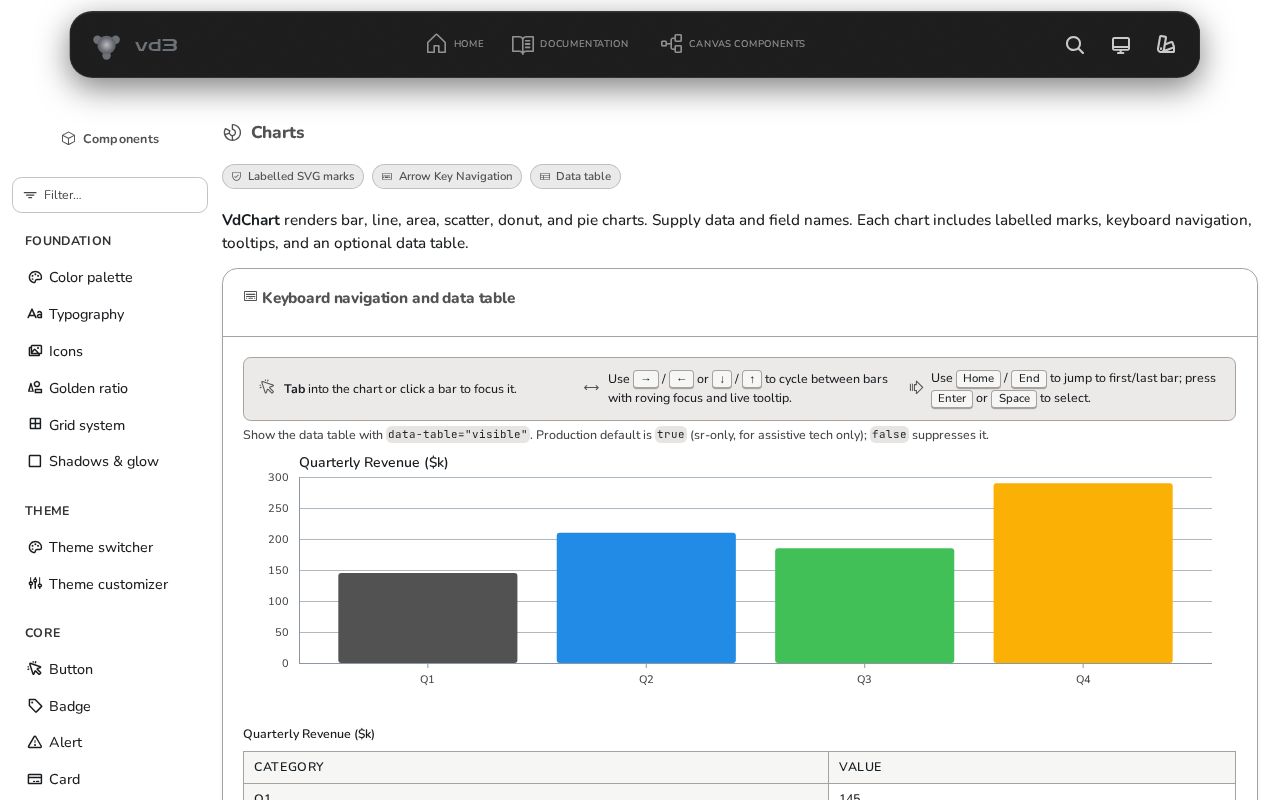
Task: Click the blue Q2 bar
Action: click(x=646, y=598)
